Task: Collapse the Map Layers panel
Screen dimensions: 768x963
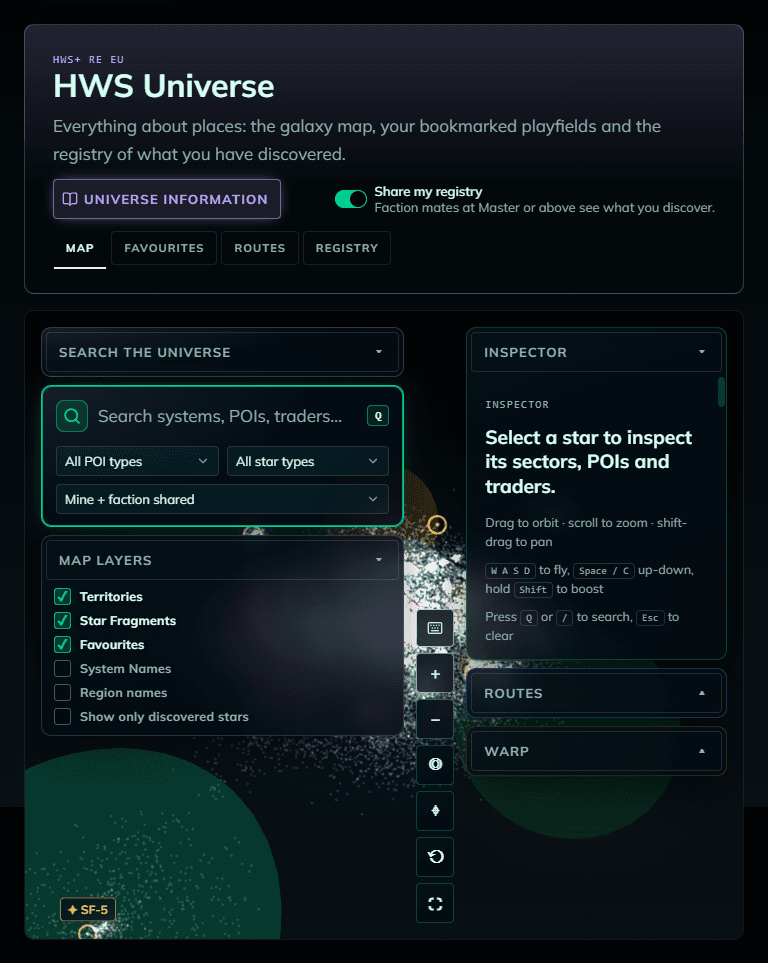Action: pos(222,560)
